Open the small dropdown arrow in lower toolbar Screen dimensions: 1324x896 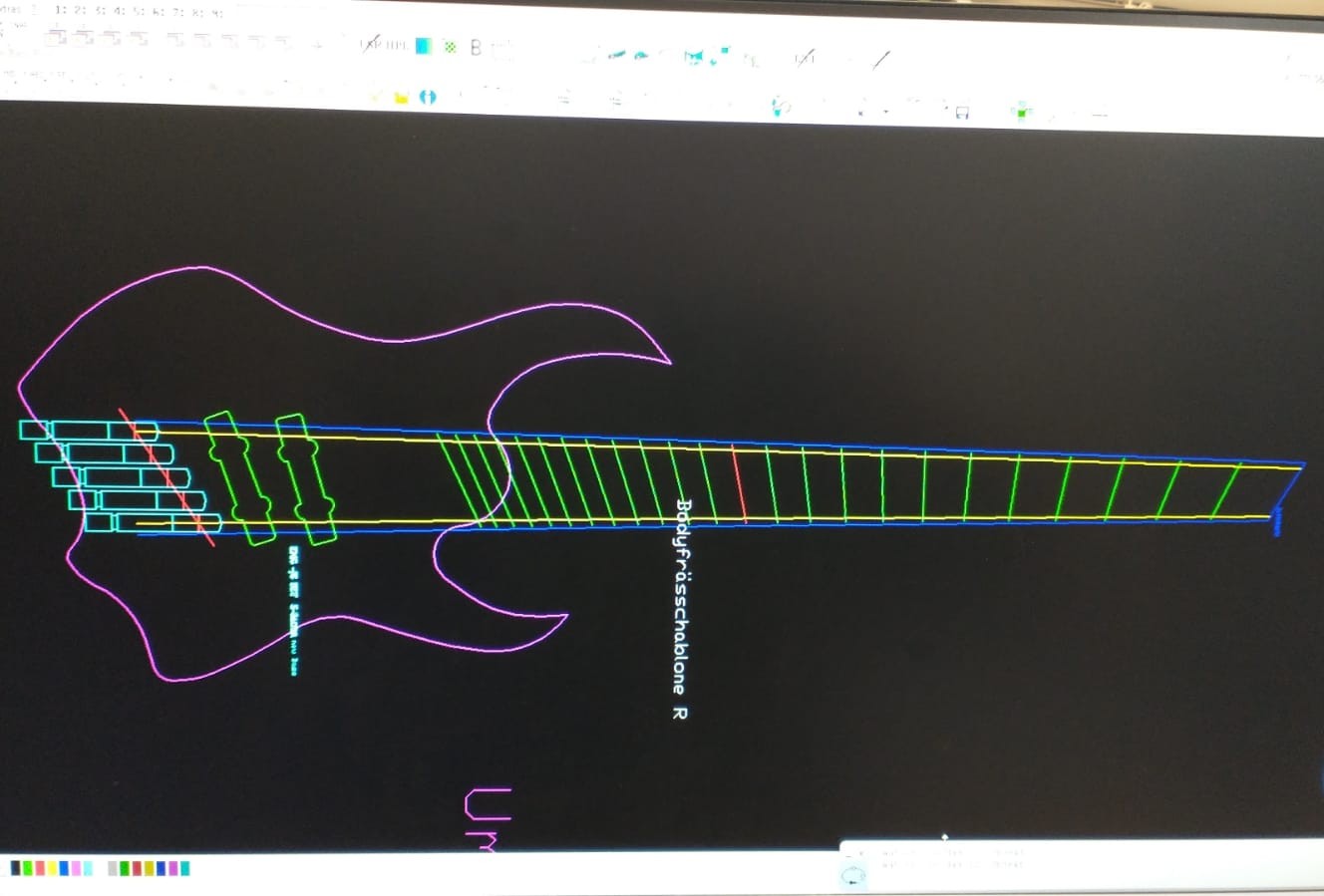pos(885,112)
